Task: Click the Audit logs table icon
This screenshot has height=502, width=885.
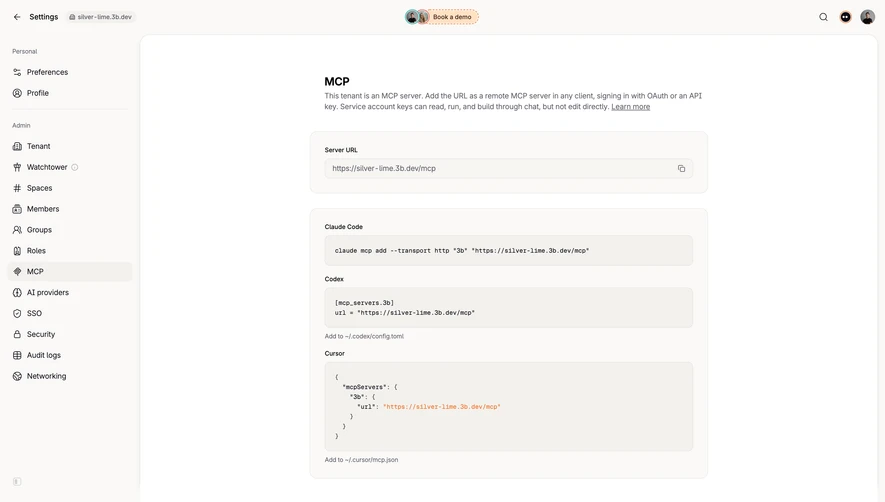Action: coord(17,355)
